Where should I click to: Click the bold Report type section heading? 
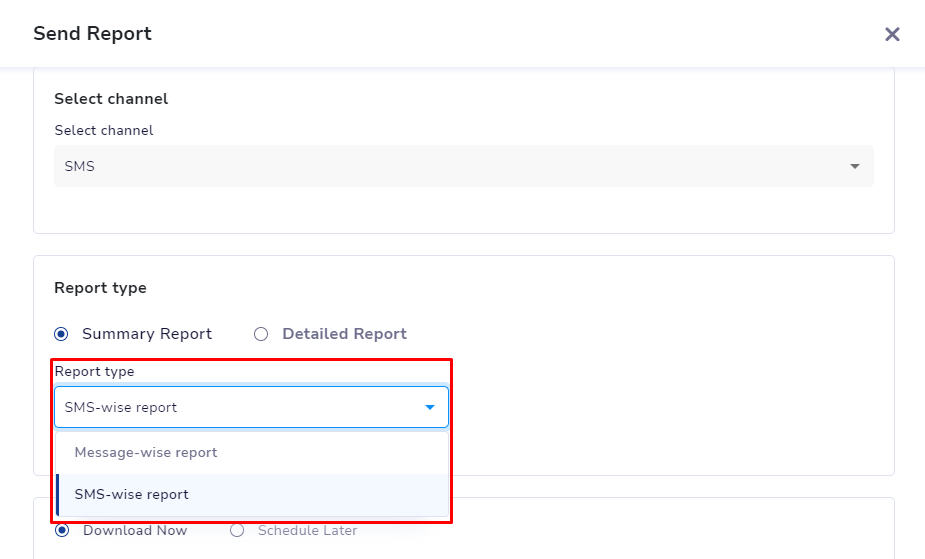tap(100, 288)
